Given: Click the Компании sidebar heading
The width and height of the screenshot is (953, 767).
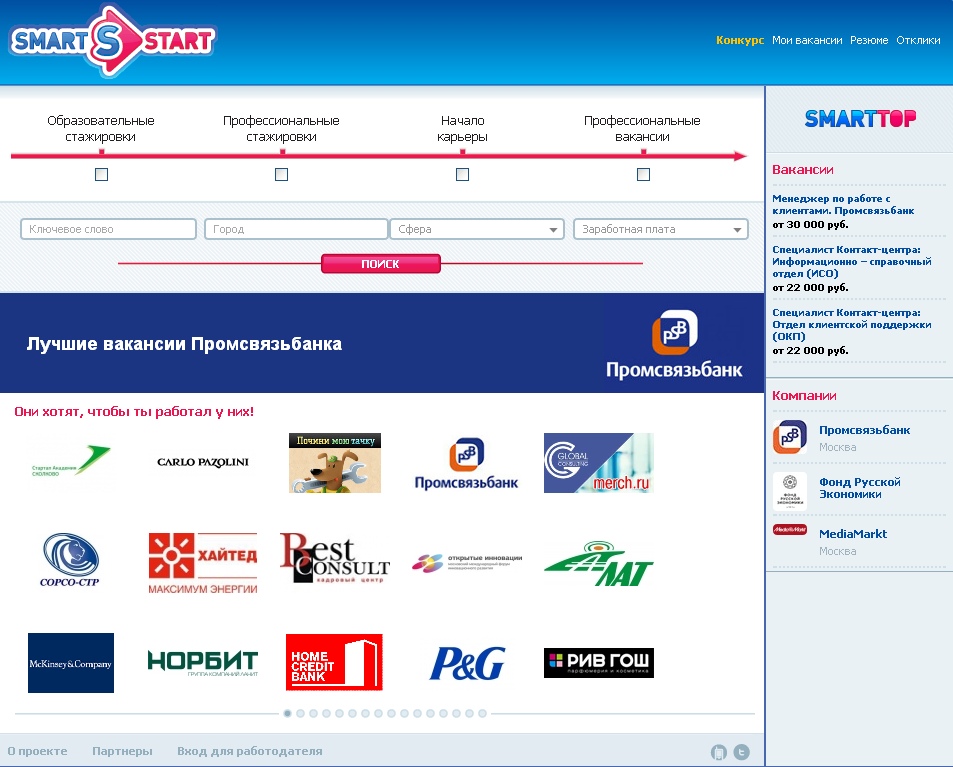Looking at the screenshot, I should 804,396.
